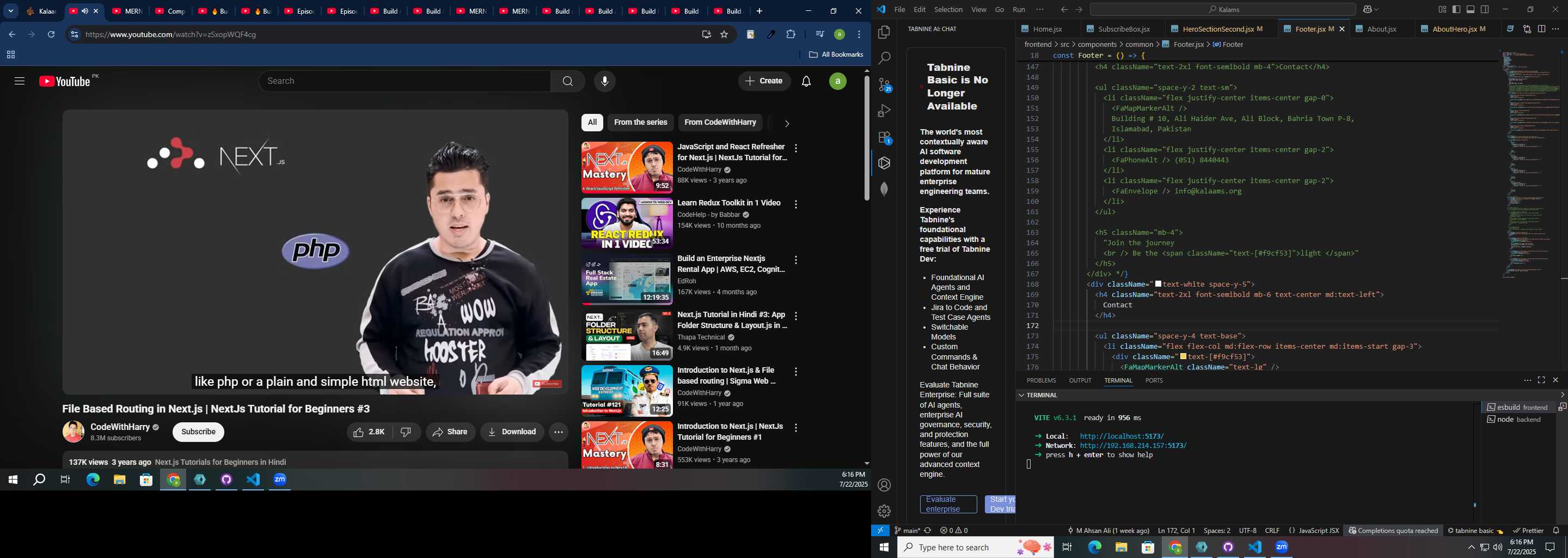The width and height of the screenshot is (1568, 558).
Task: Show hidden system tray icons
Action: (1471, 547)
